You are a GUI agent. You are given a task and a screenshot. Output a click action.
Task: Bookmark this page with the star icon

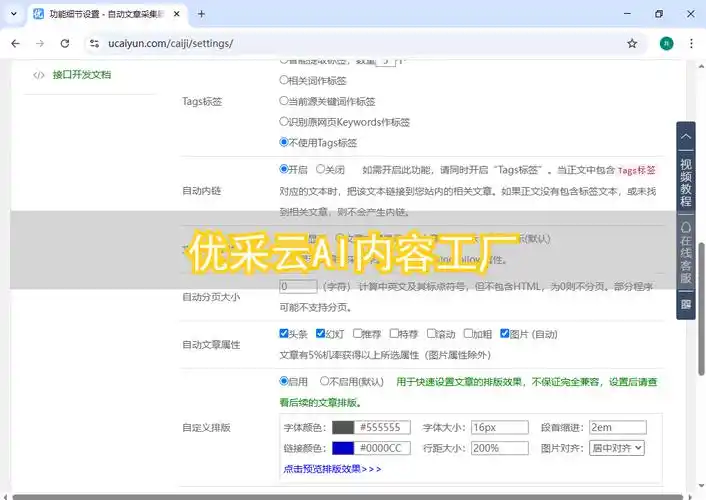click(632, 43)
